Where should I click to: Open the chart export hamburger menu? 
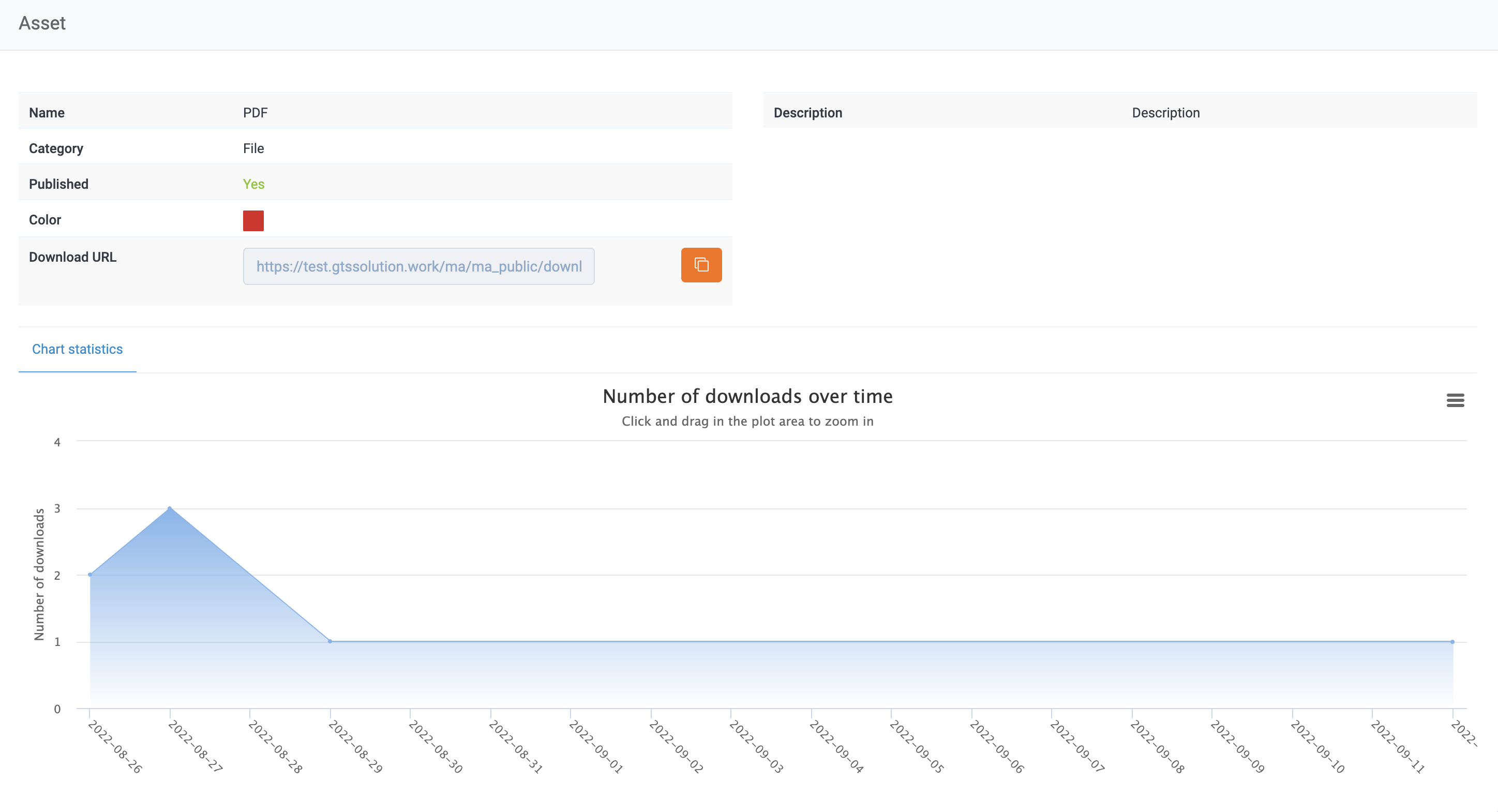click(1456, 400)
